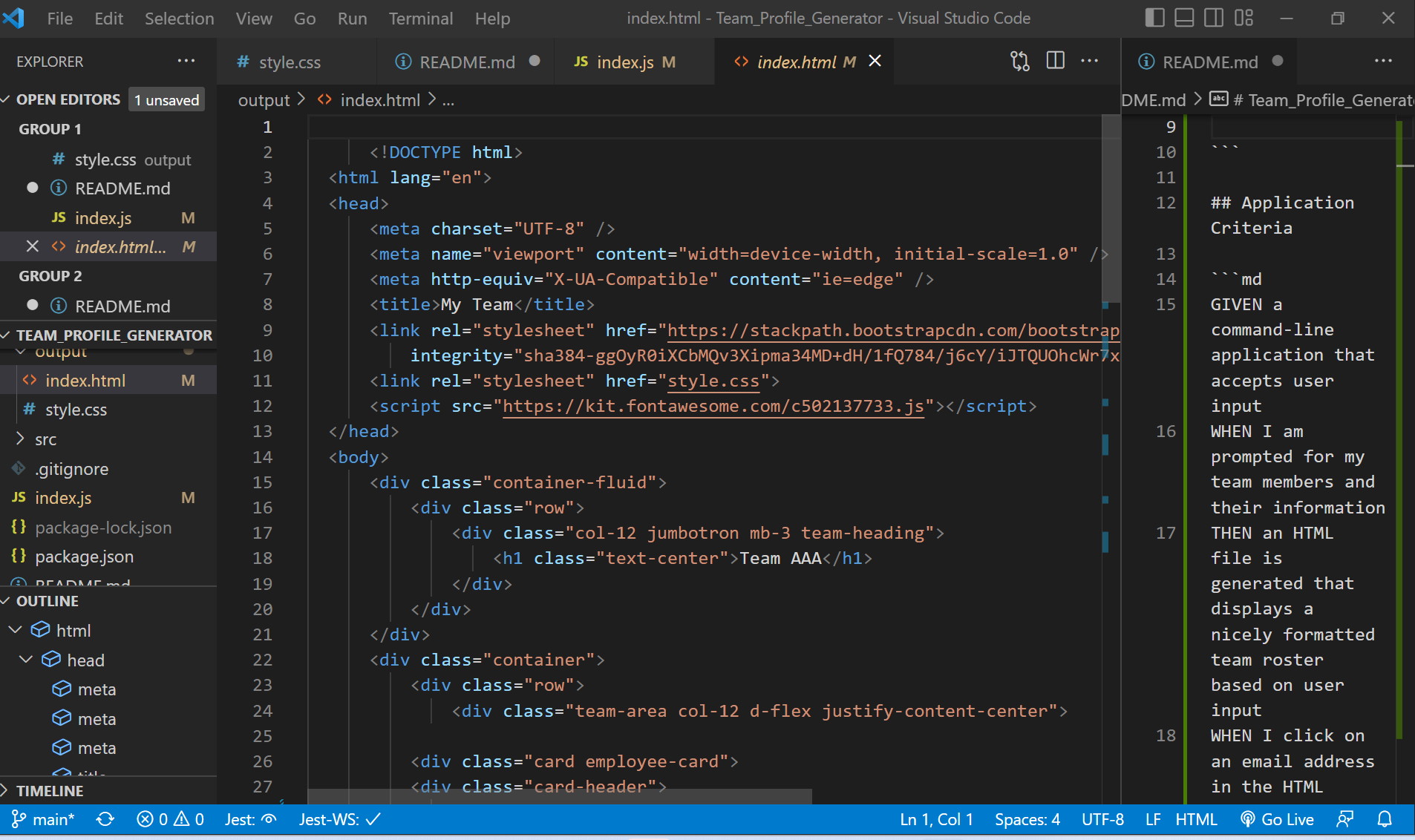This screenshot has height=840, width=1415.
Task: Expand the Timeline section
Action: click(108, 791)
